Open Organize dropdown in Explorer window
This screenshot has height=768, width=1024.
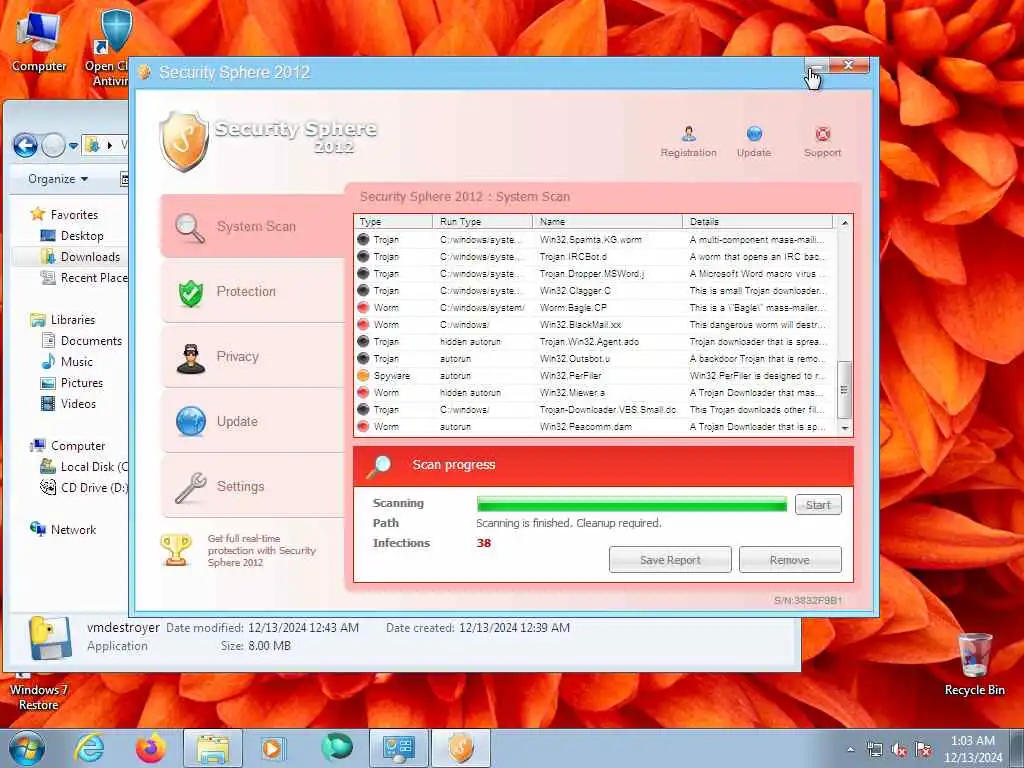pyautogui.click(x=57, y=179)
